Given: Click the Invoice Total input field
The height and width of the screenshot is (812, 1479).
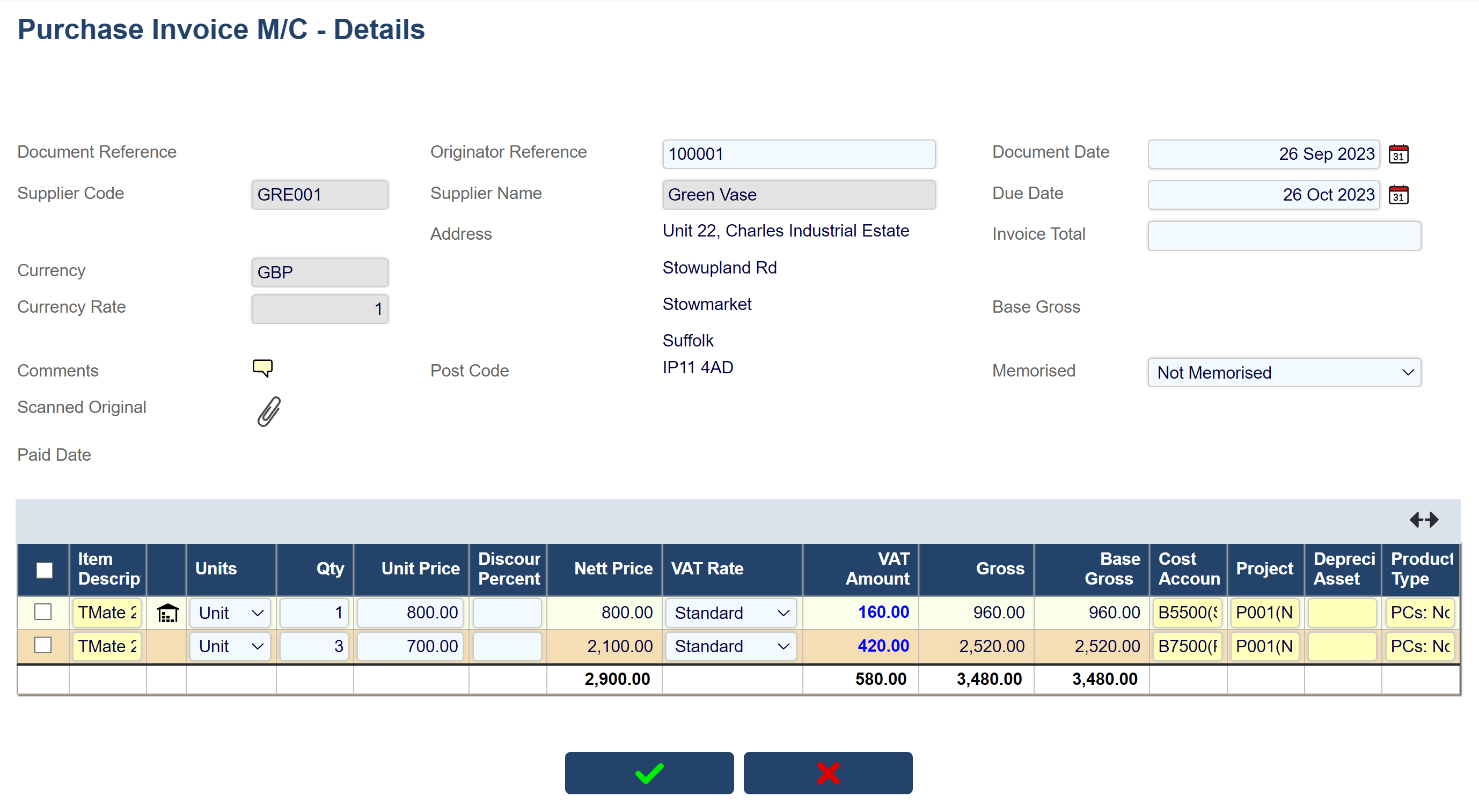Looking at the screenshot, I should point(1284,236).
